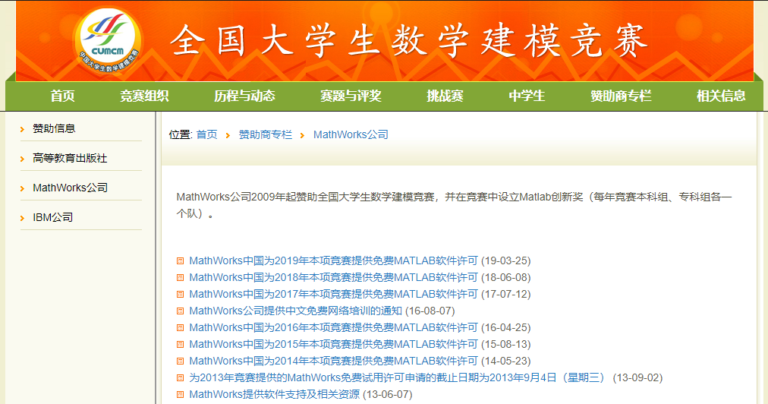Go to 赛题与评奖 in the navigation bar

(x=350, y=96)
